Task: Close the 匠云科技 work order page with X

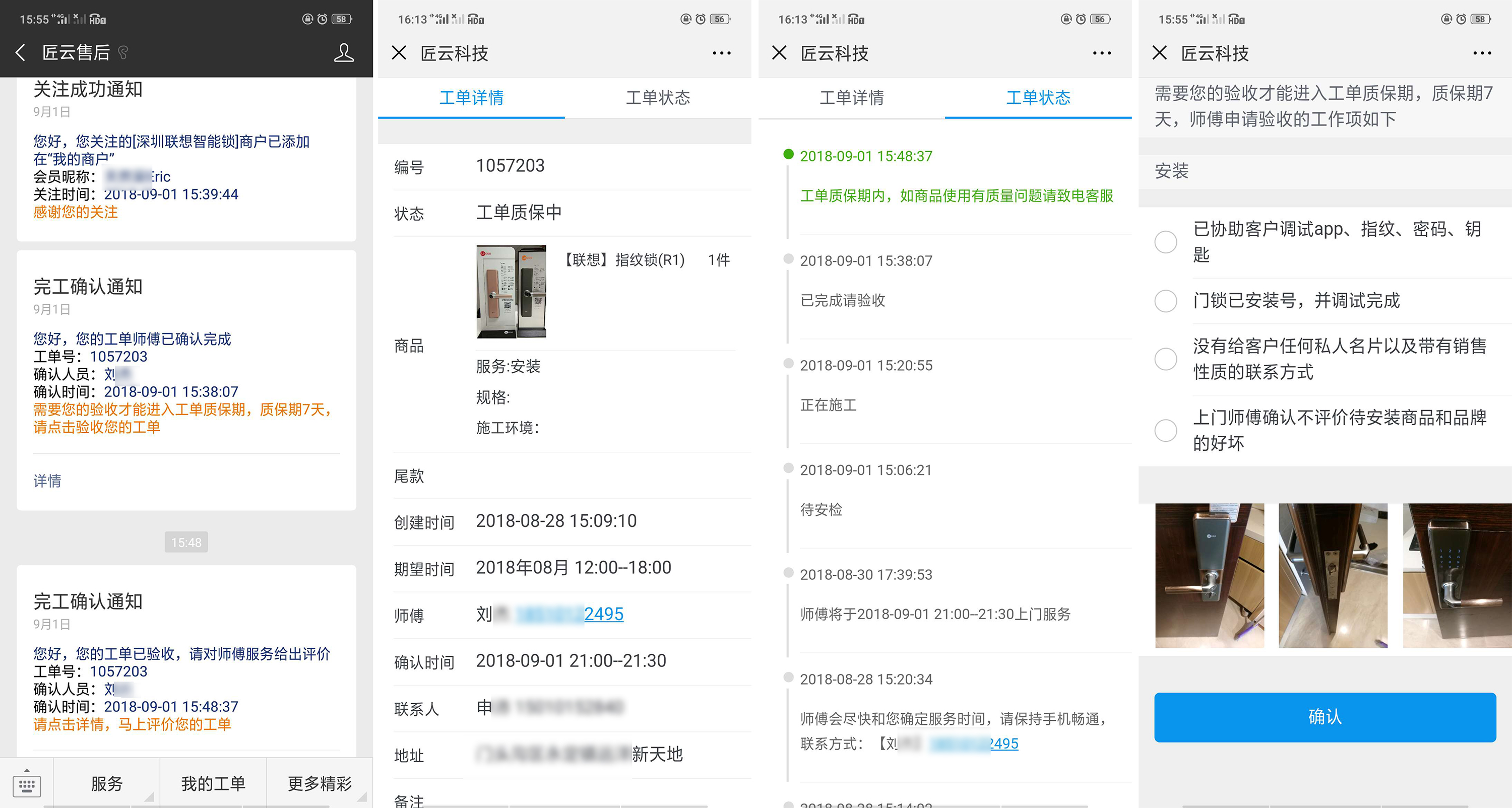Action: click(400, 53)
